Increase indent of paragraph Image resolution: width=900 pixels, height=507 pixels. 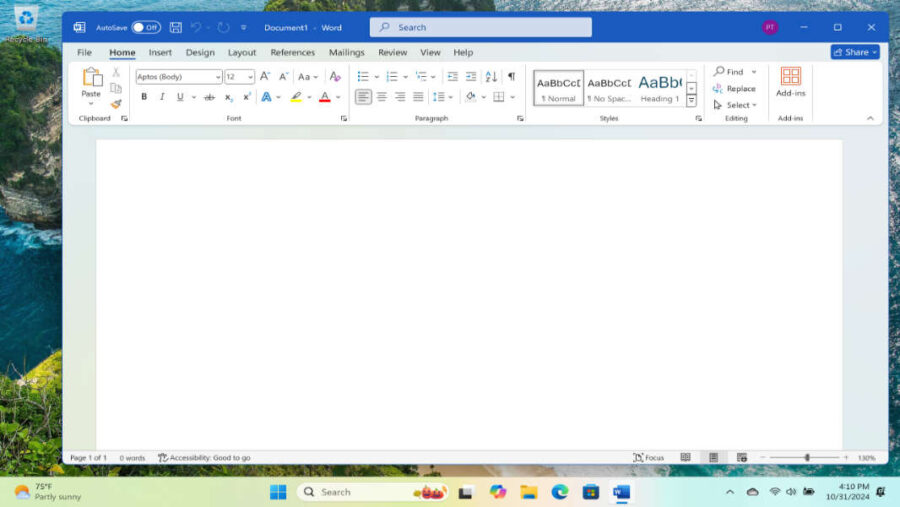coord(470,76)
